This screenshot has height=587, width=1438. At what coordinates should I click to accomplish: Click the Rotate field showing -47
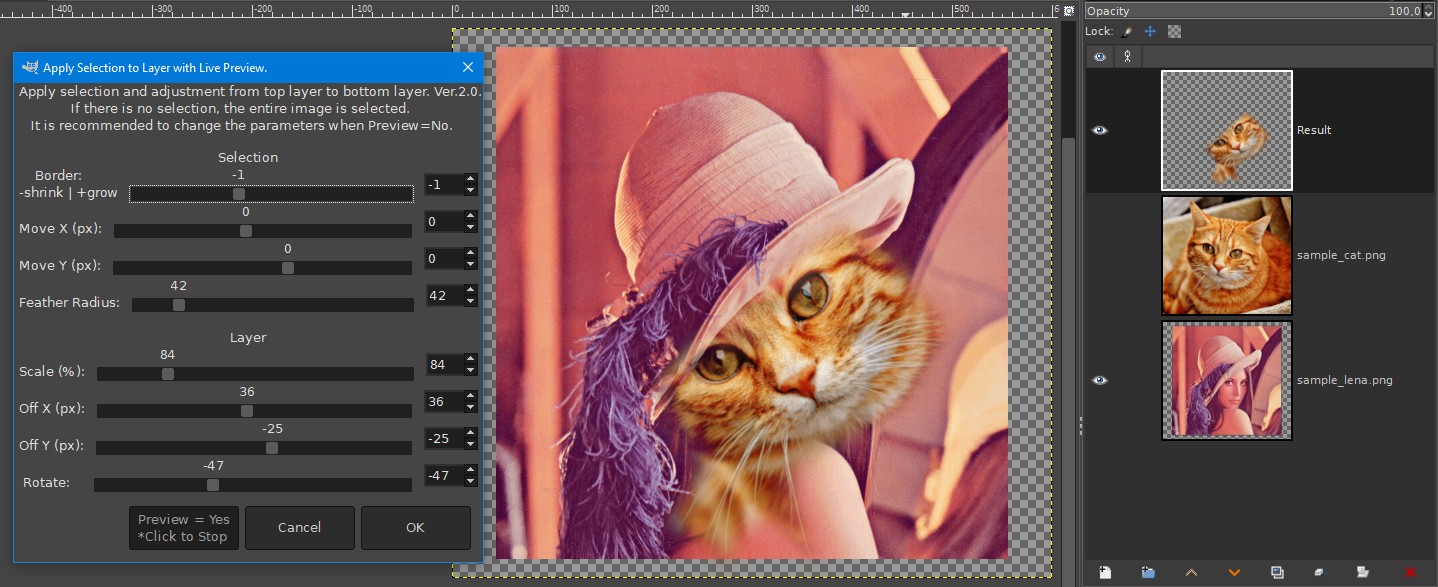(444, 476)
